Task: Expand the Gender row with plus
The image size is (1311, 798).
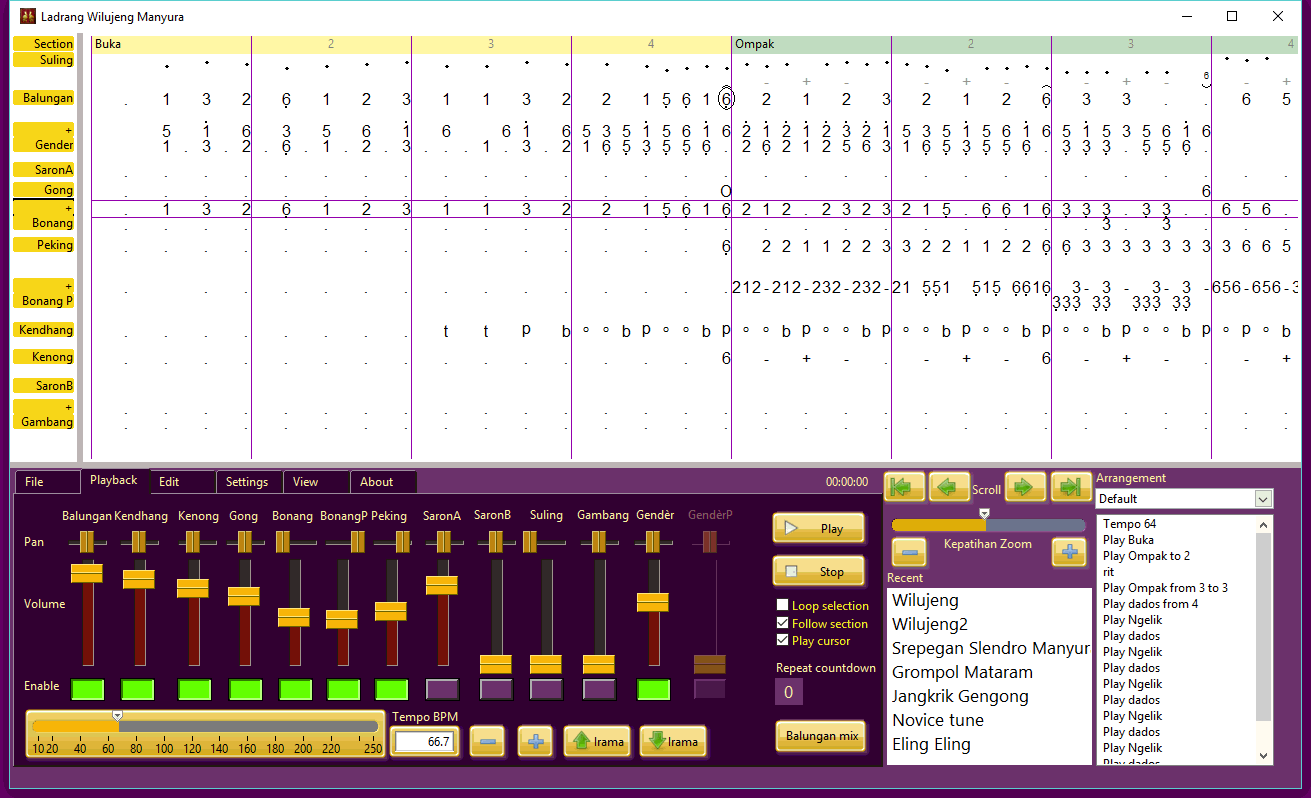Action: click(68, 131)
